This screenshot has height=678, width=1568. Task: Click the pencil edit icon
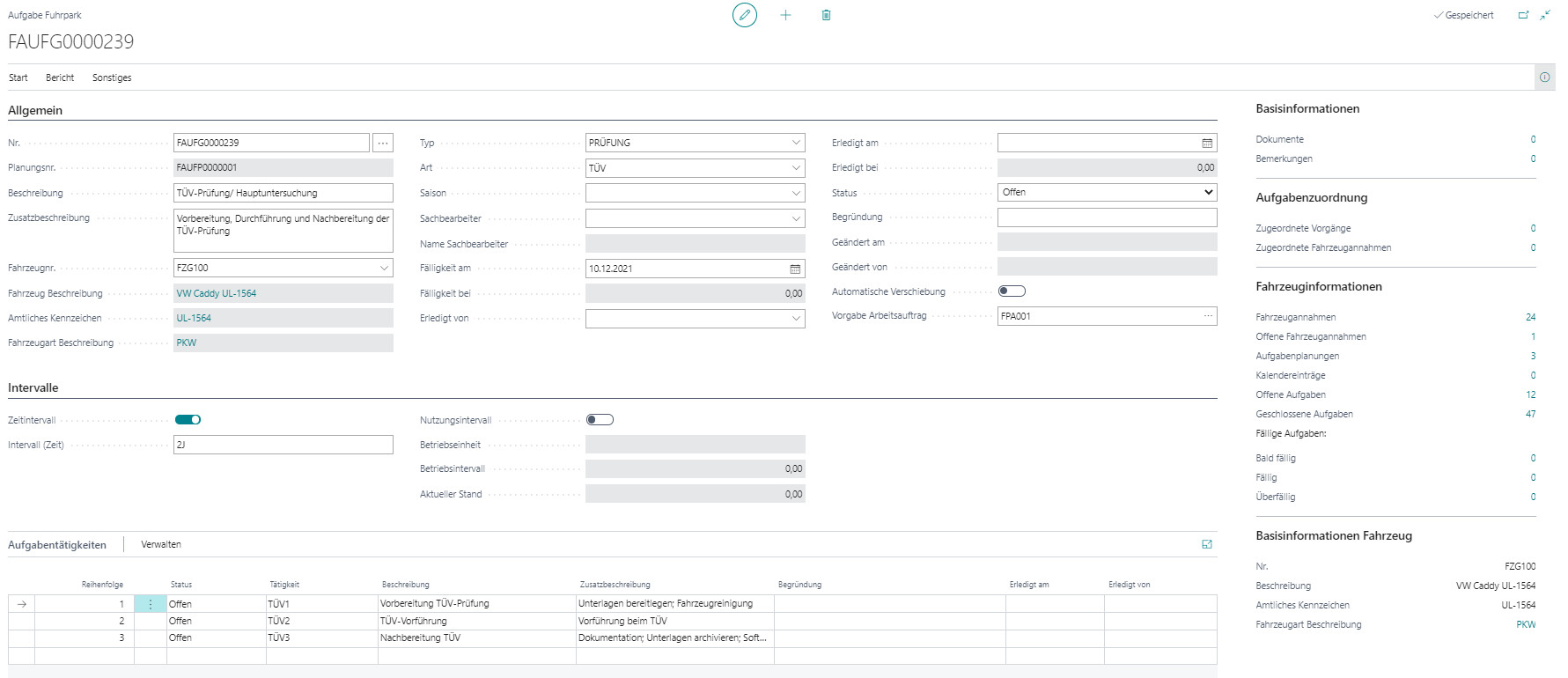tap(744, 15)
